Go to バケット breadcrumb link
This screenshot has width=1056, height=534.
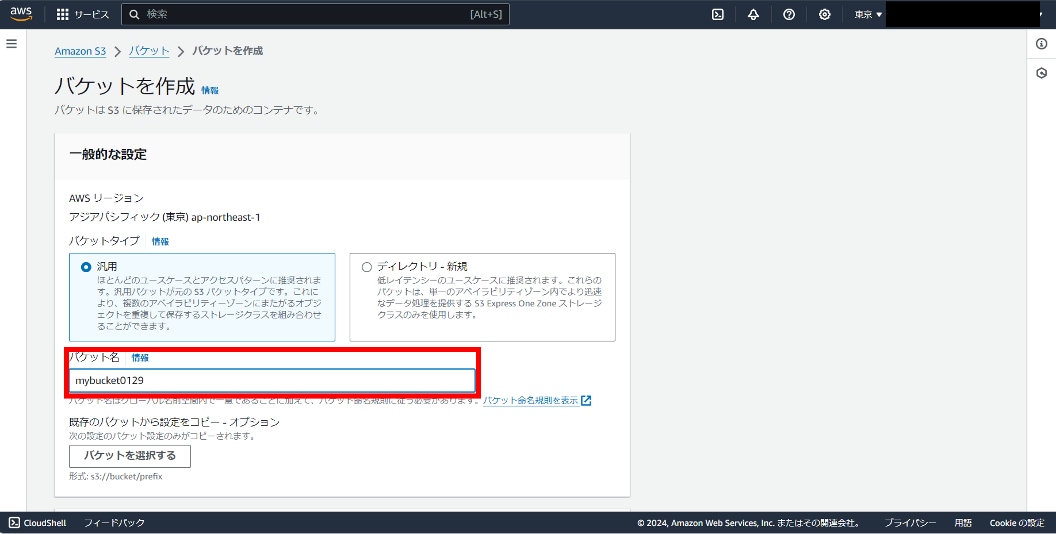pos(149,51)
